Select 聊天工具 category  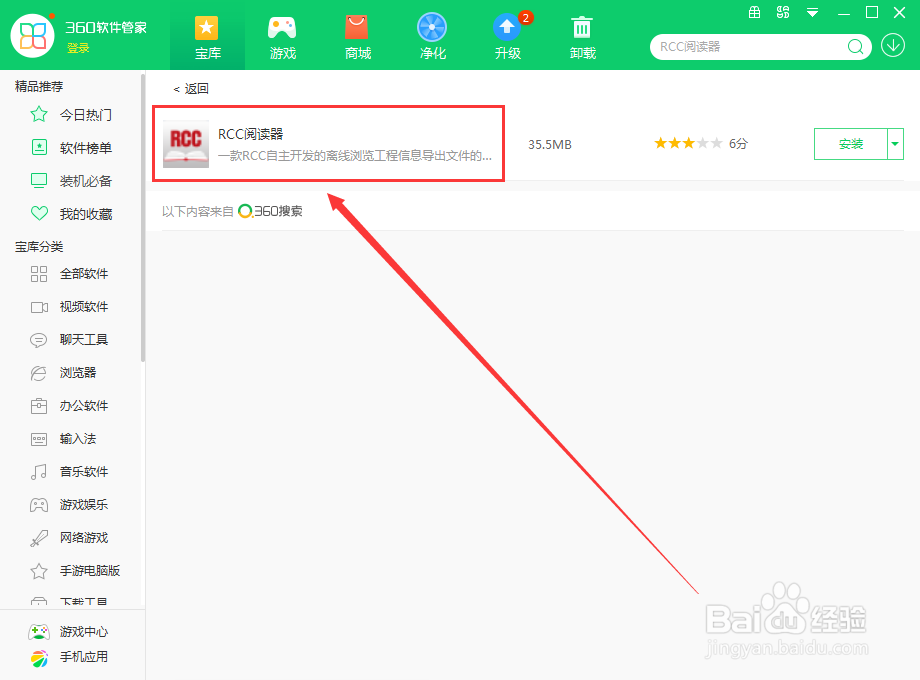[84, 340]
